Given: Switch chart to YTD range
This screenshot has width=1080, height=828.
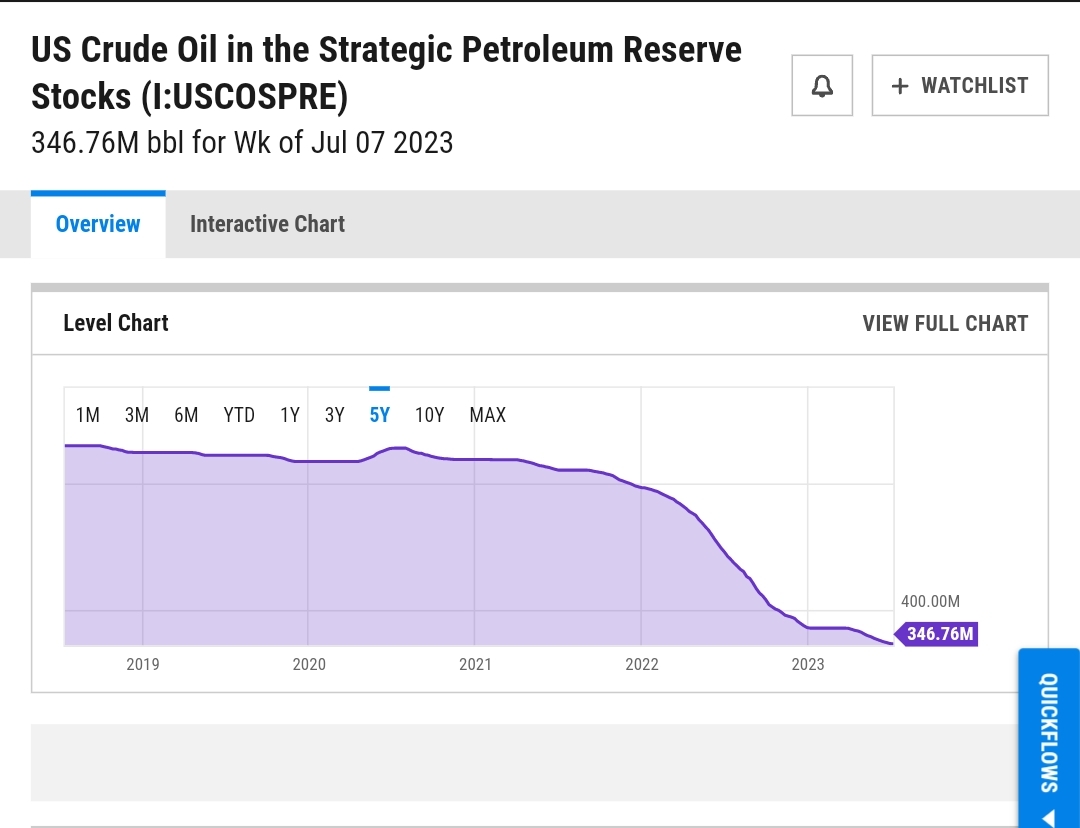Looking at the screenshot, I should click(239, 415).
